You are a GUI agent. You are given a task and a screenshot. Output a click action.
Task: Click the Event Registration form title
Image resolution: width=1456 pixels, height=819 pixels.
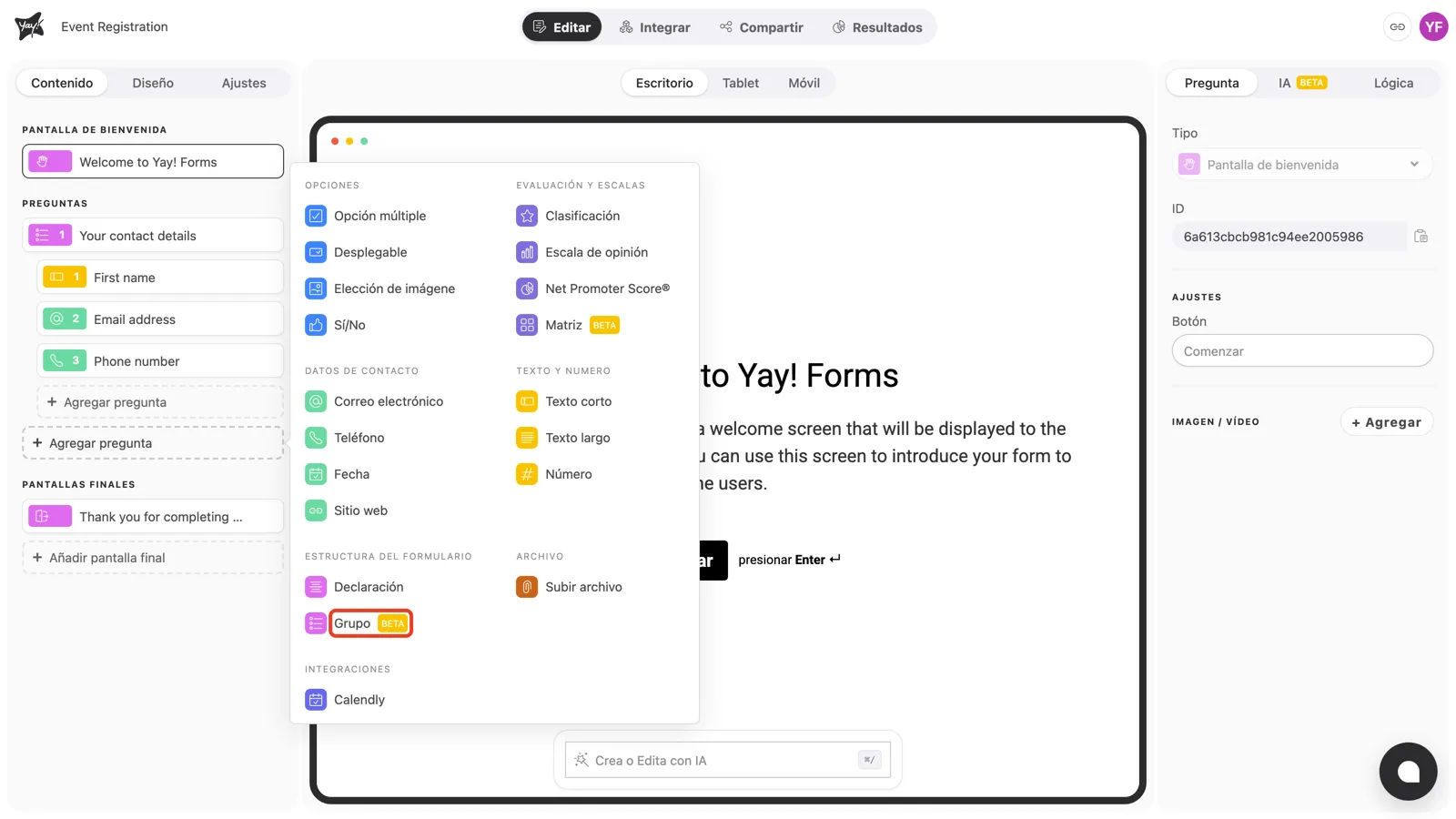[115, 27]
